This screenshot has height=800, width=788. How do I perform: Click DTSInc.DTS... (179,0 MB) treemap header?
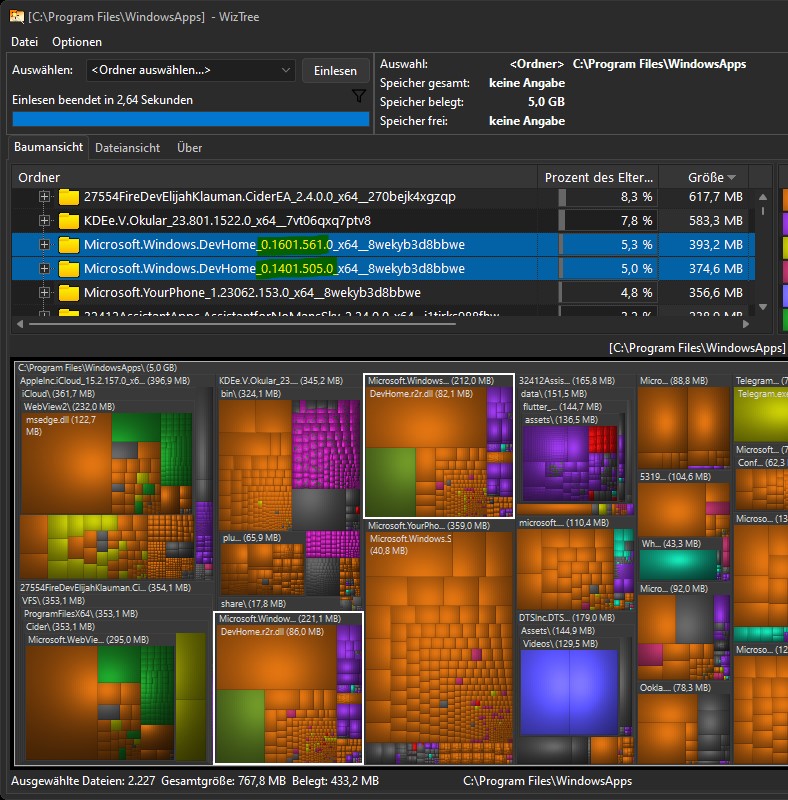567,618
